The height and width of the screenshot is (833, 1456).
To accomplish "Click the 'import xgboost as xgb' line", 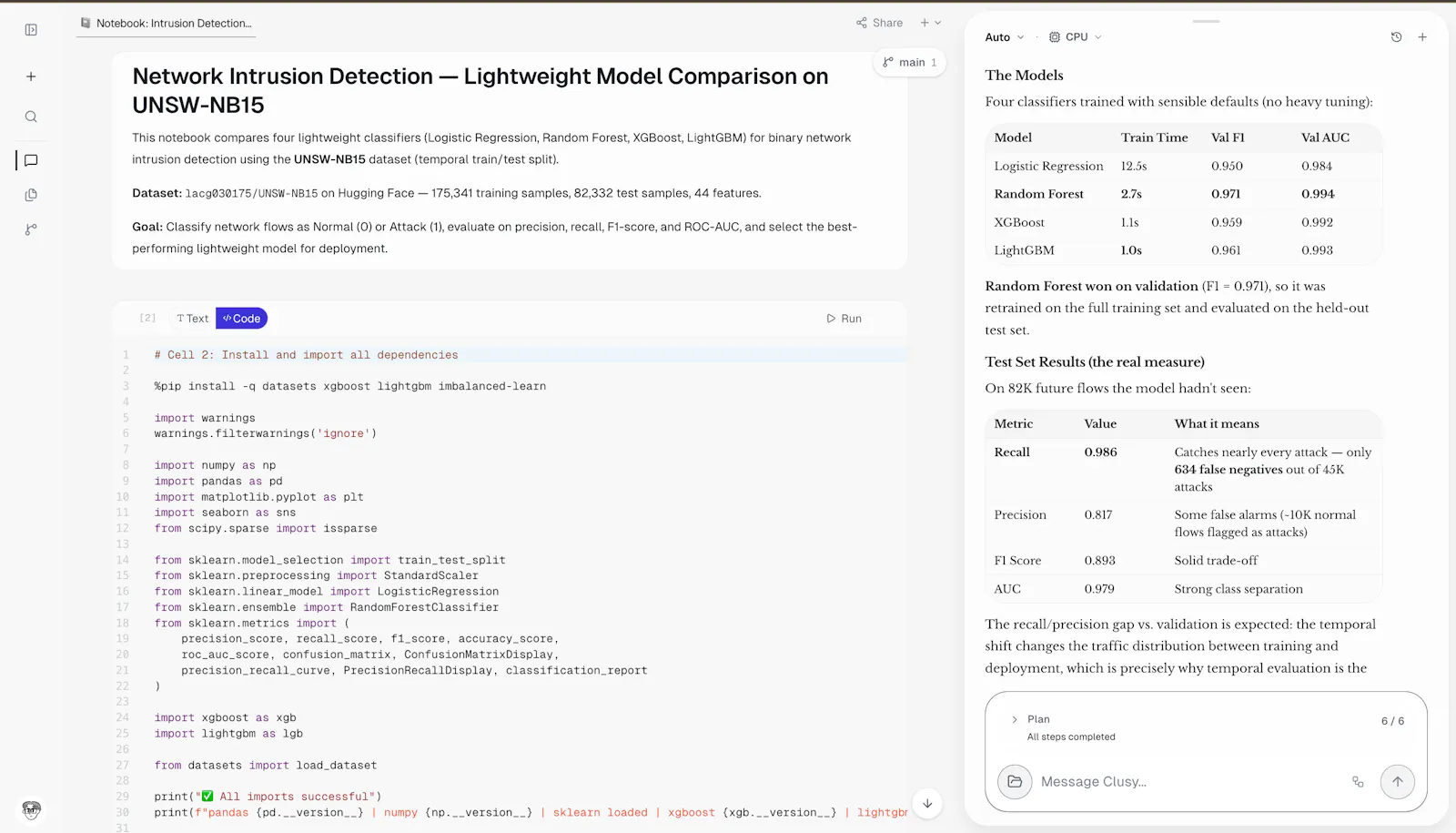I will (x=225, y=718).
